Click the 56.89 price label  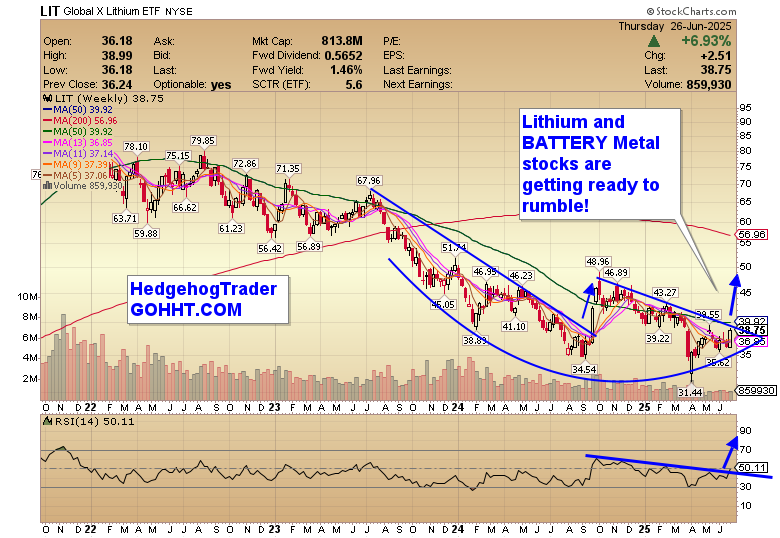[x=309, y=246]
